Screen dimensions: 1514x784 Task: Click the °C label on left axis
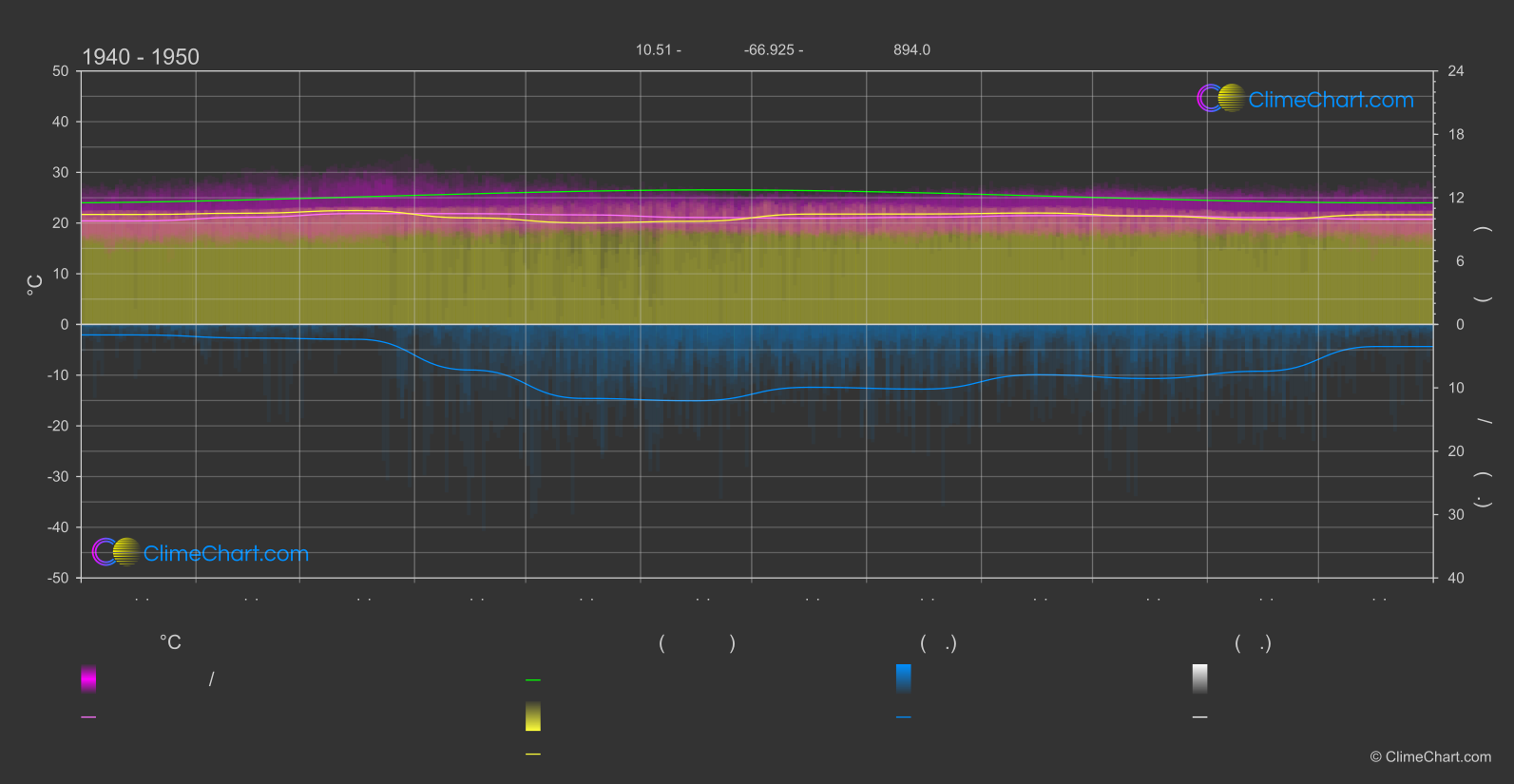(x=35, y=285)
